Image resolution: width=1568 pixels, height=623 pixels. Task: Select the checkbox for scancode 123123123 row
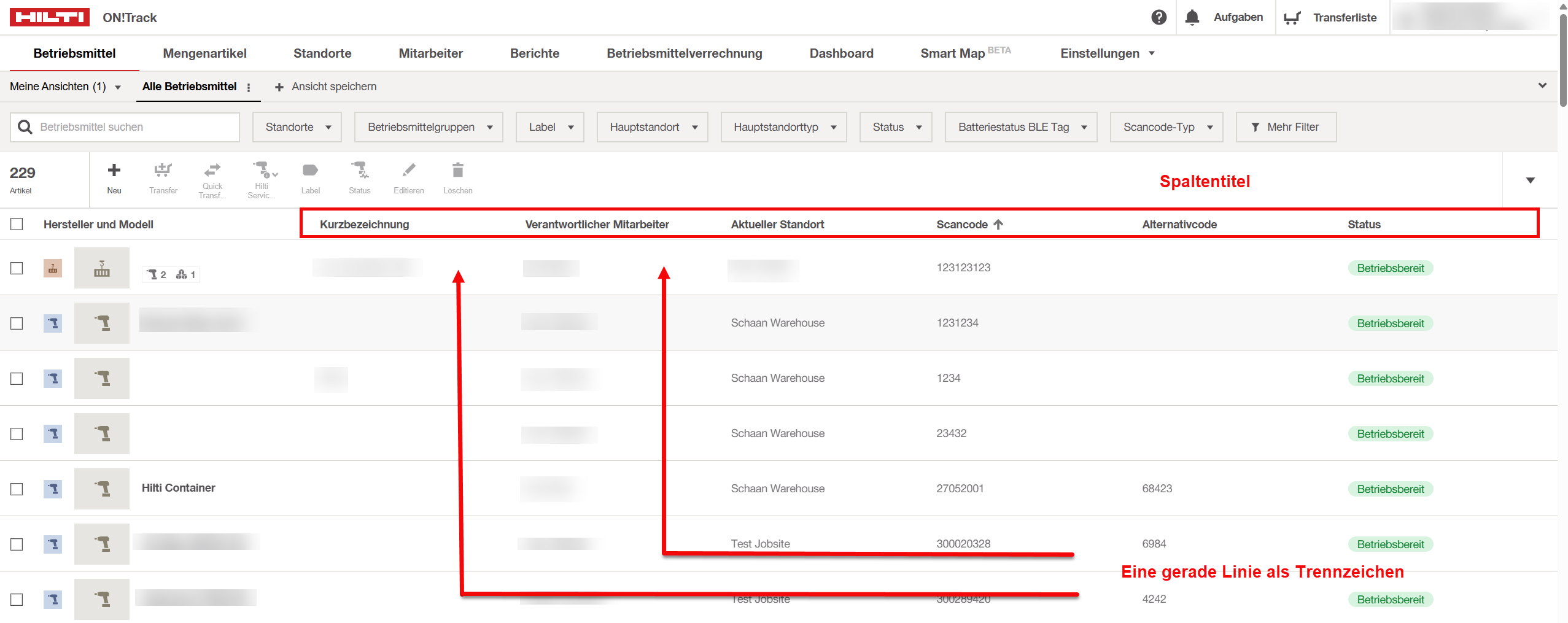17,268
